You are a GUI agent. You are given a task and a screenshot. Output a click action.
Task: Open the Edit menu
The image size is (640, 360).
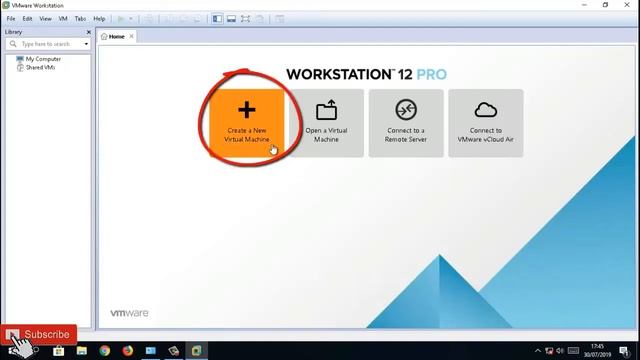tap(27, 19)
